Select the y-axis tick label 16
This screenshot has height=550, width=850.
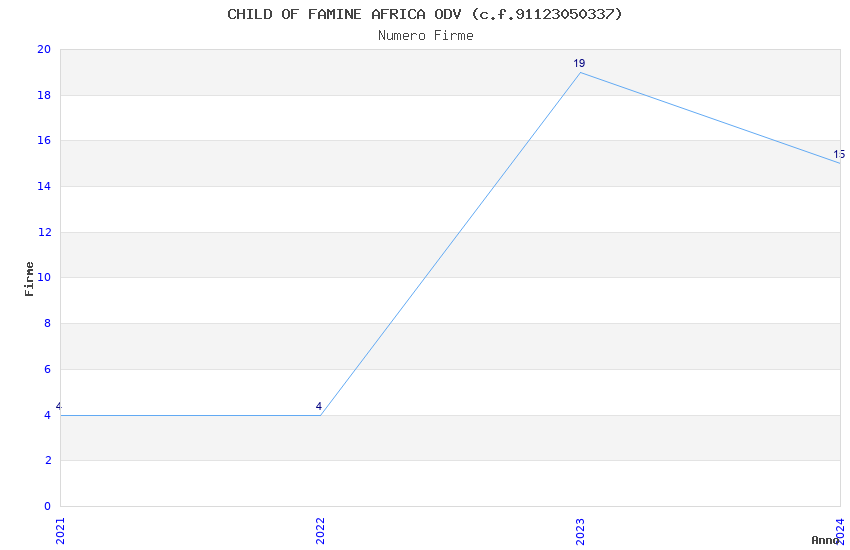44,141
